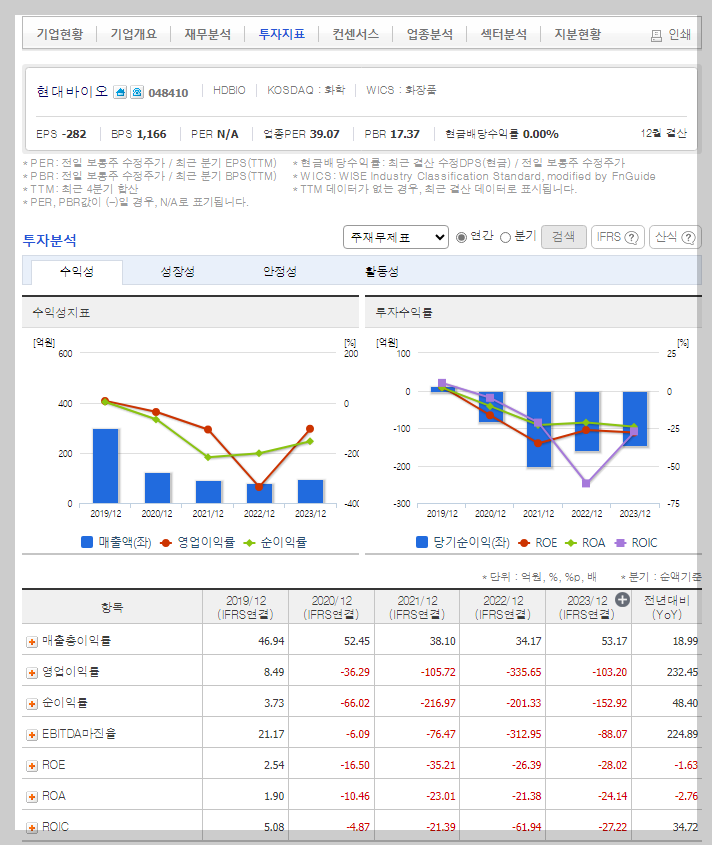
Task: Click the IFRS help button
Action: pyautogui.click(x=618, y=237)
